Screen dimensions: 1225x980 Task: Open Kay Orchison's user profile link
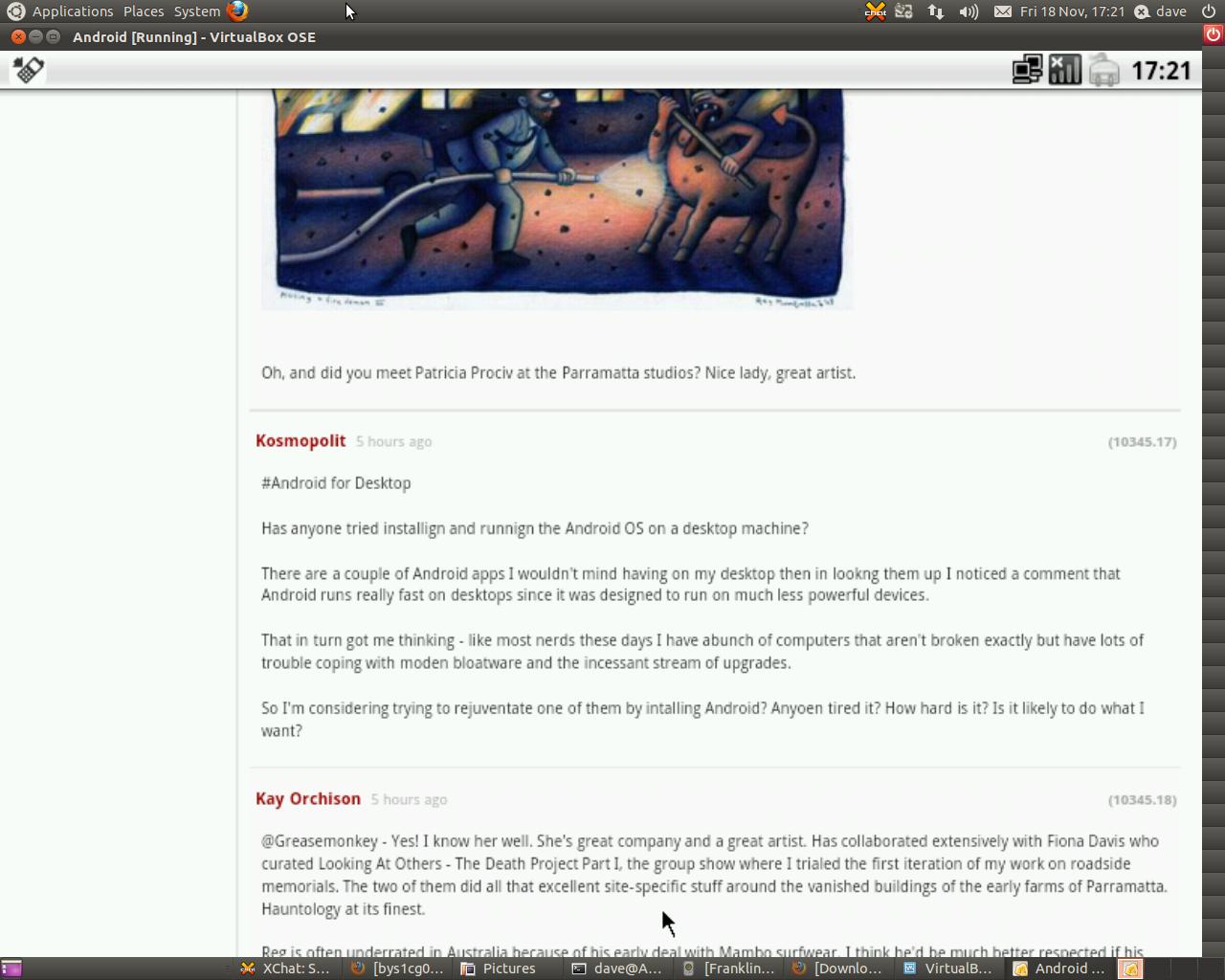click(x=308, y=798)
